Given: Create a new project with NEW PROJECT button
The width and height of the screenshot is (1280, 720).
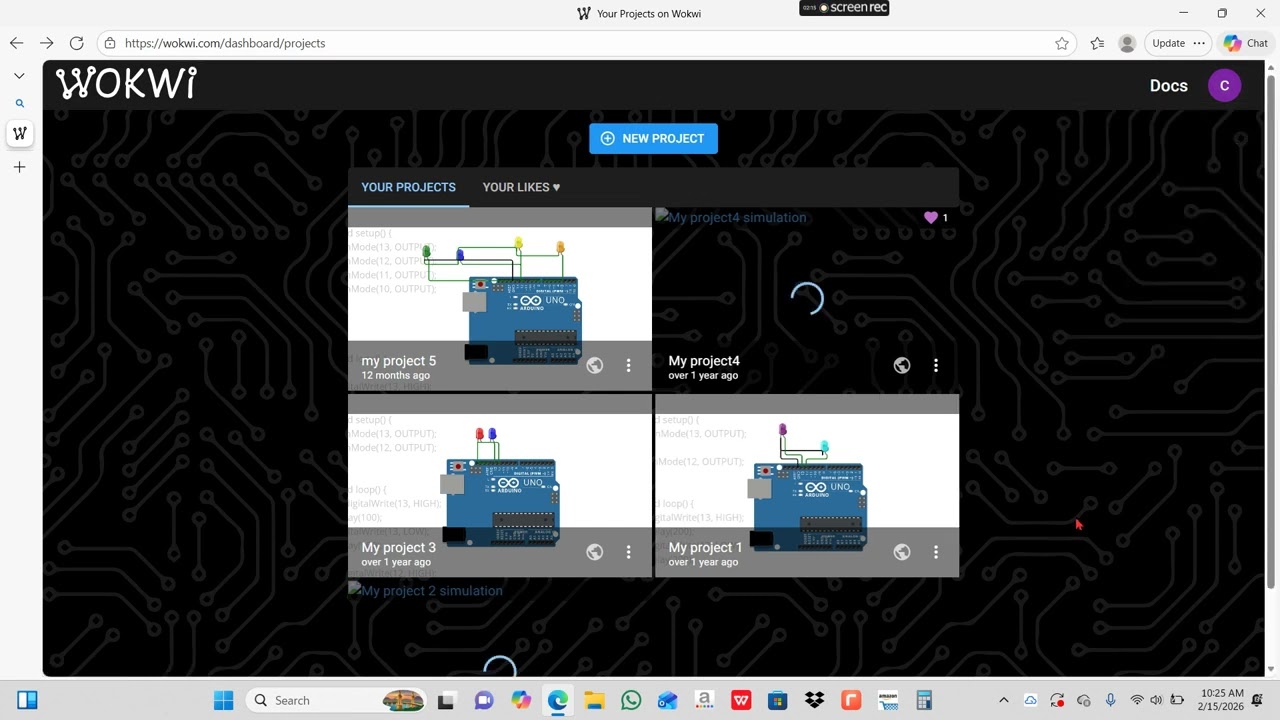Looking at the screenshot, I should 653,138.
